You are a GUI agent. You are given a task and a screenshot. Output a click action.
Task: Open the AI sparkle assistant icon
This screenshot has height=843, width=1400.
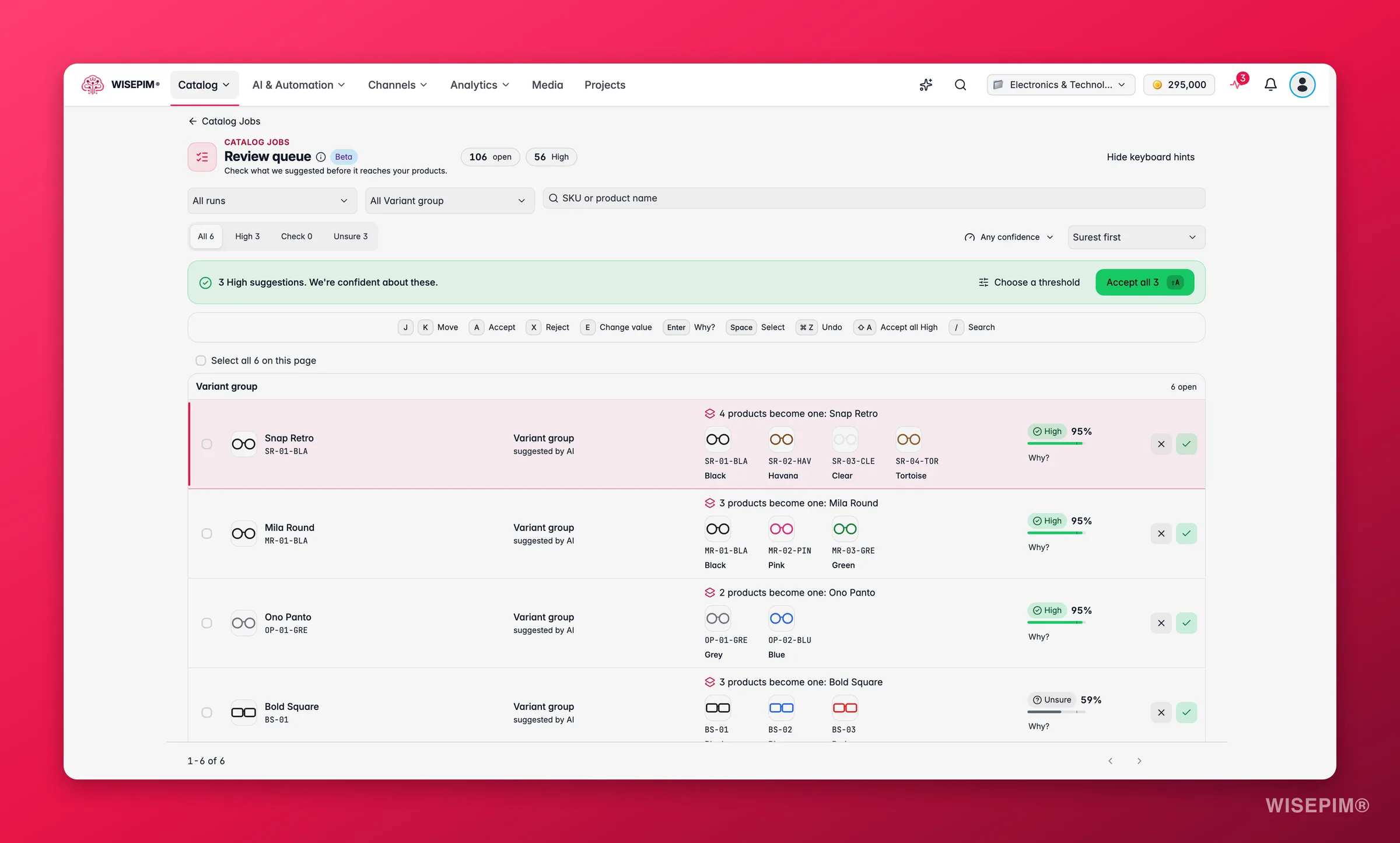[926, 85]
